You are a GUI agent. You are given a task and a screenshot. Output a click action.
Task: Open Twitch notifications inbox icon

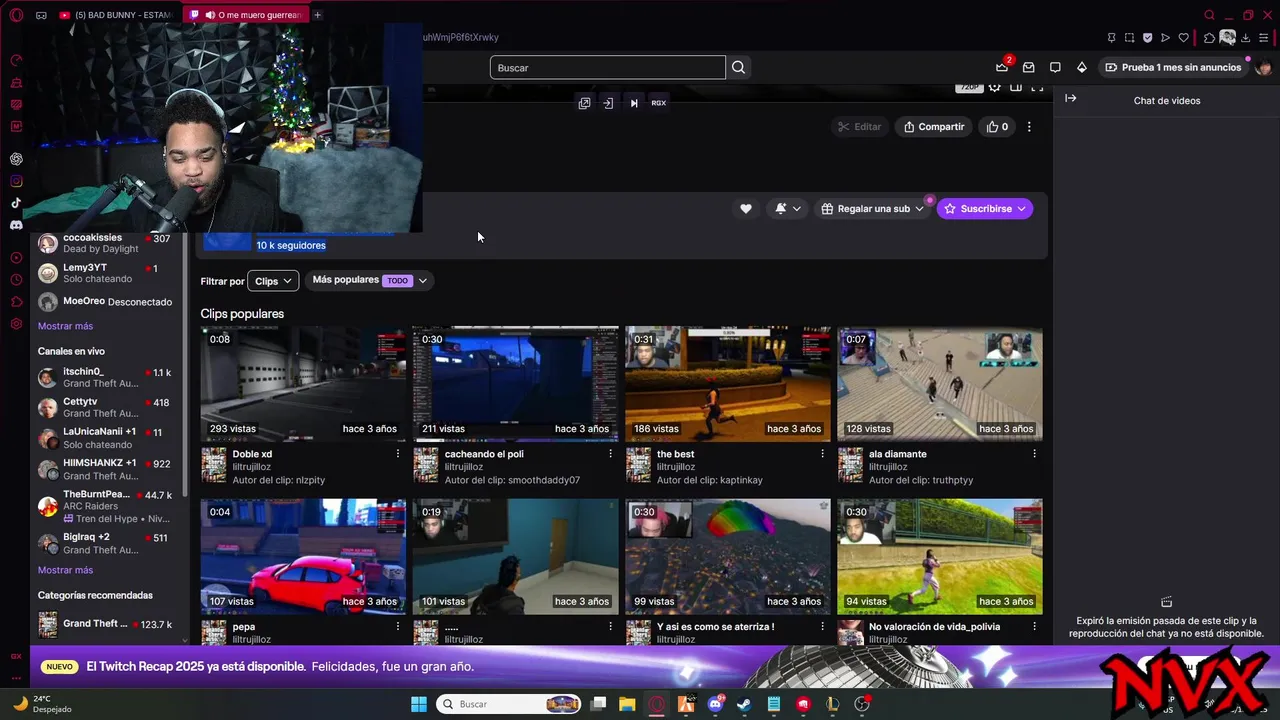coord(1028,67)
